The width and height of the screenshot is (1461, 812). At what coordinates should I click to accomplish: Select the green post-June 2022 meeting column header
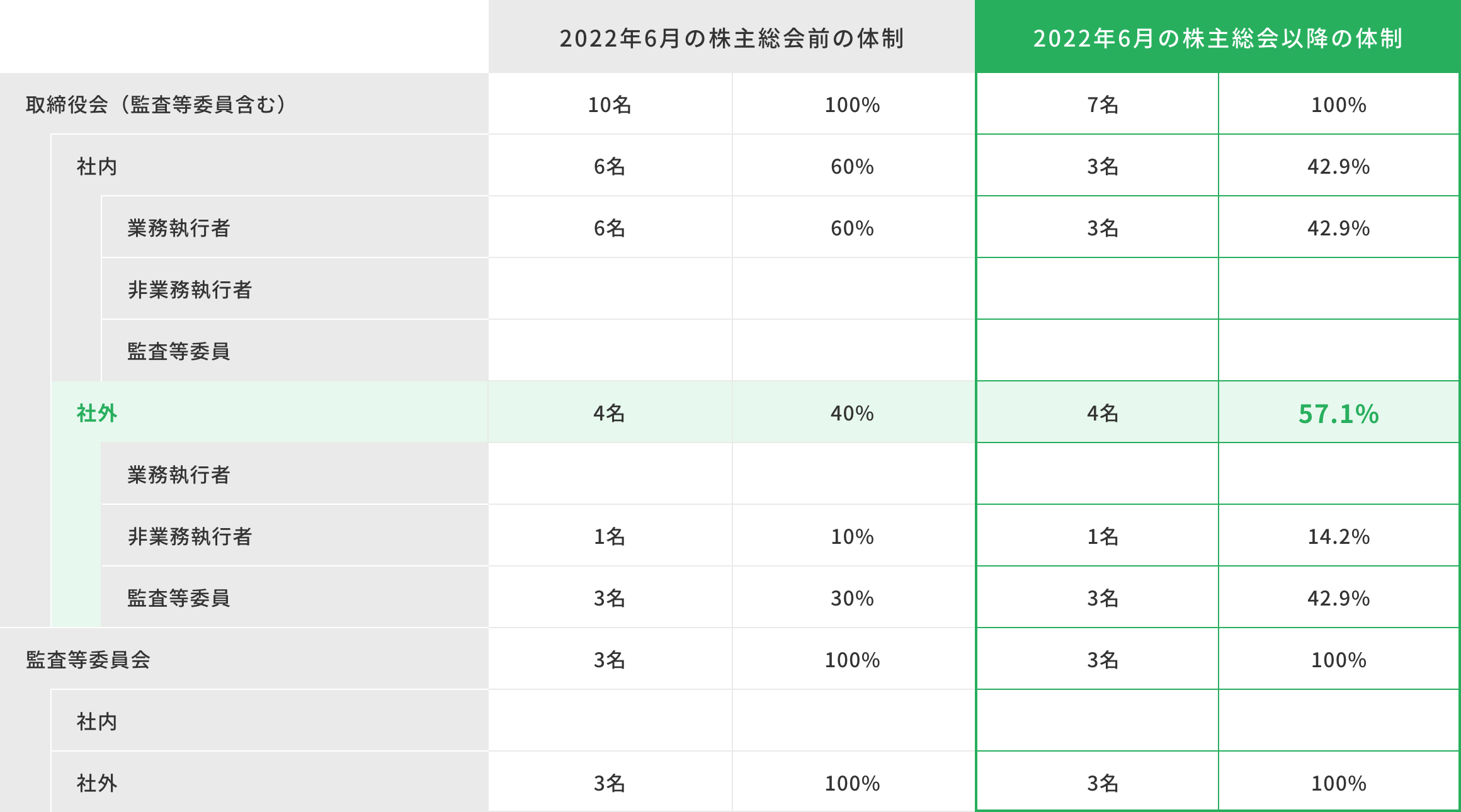pyautogui.click(x=1217, y=38)
